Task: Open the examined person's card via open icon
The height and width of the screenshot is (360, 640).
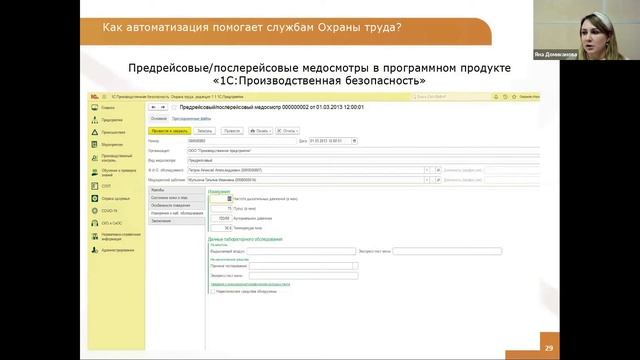Action: [438, 170]
